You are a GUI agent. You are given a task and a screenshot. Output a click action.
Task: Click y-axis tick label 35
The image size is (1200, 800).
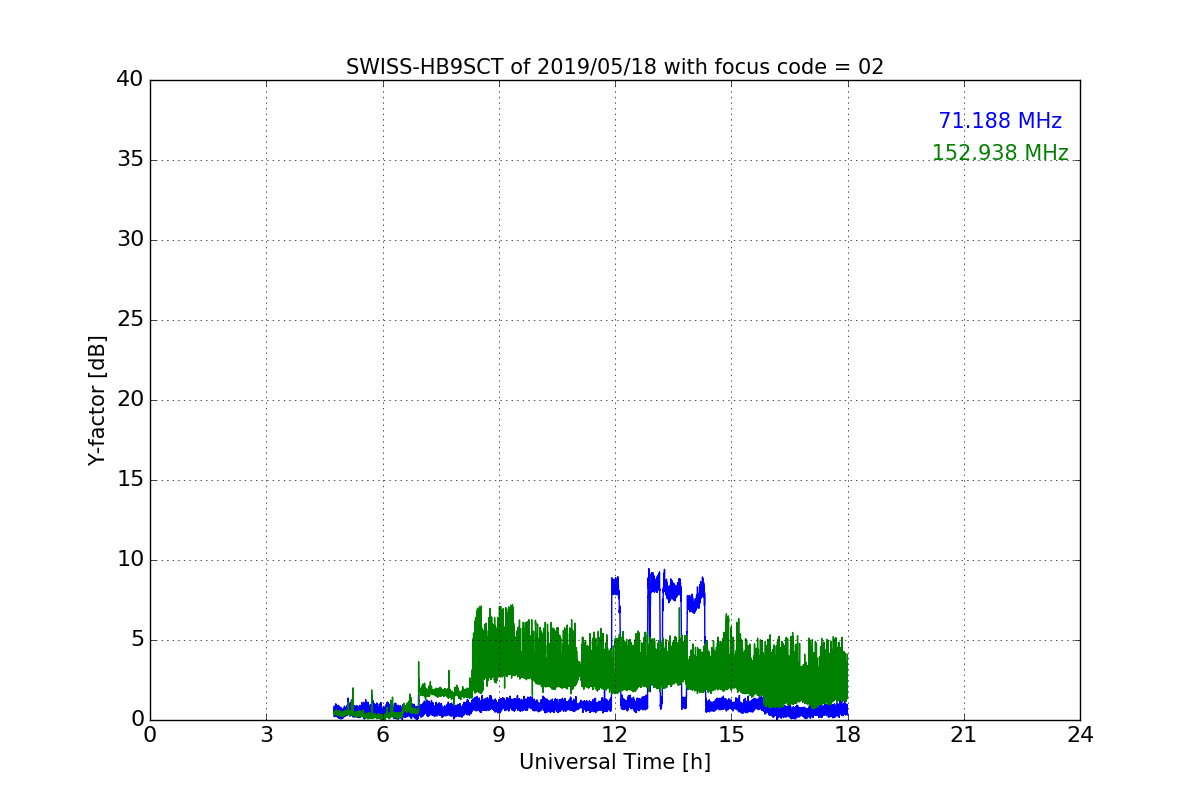130,160
